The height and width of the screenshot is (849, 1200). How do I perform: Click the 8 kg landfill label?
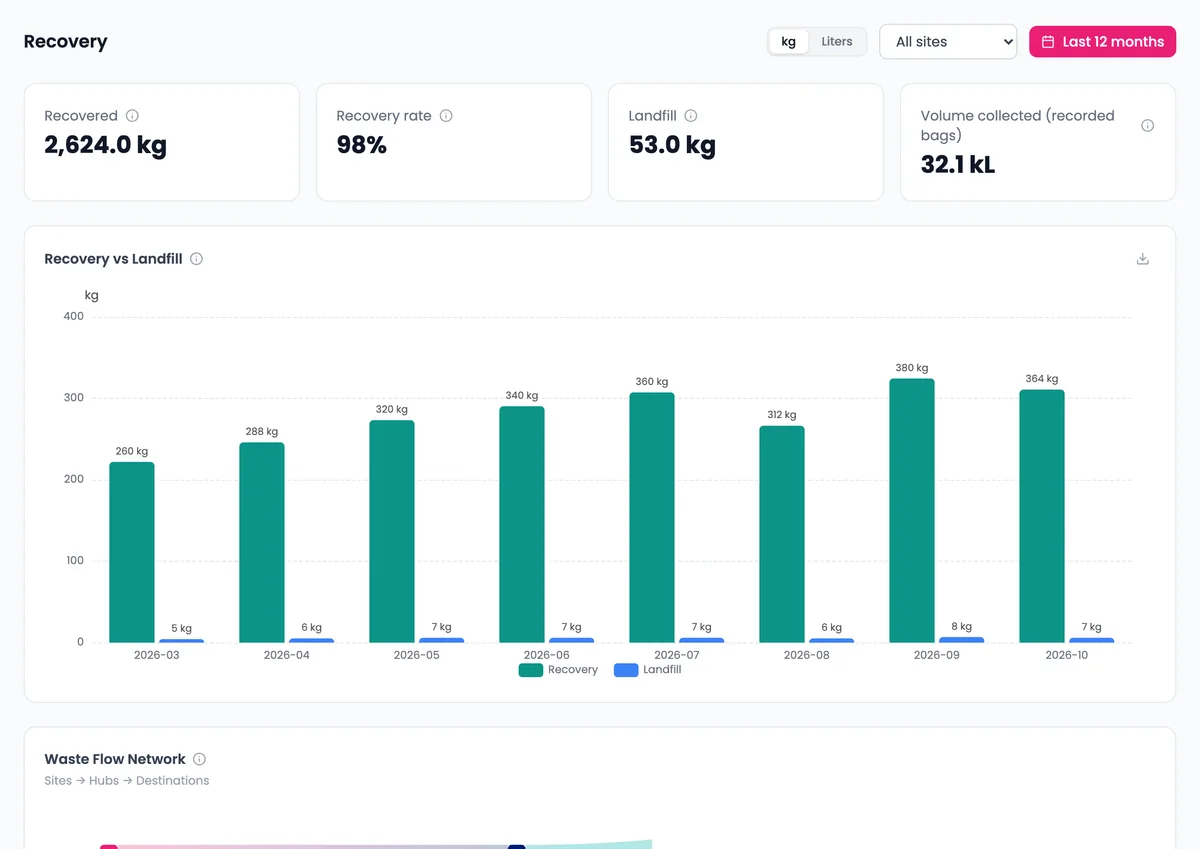tap(962, 627)
